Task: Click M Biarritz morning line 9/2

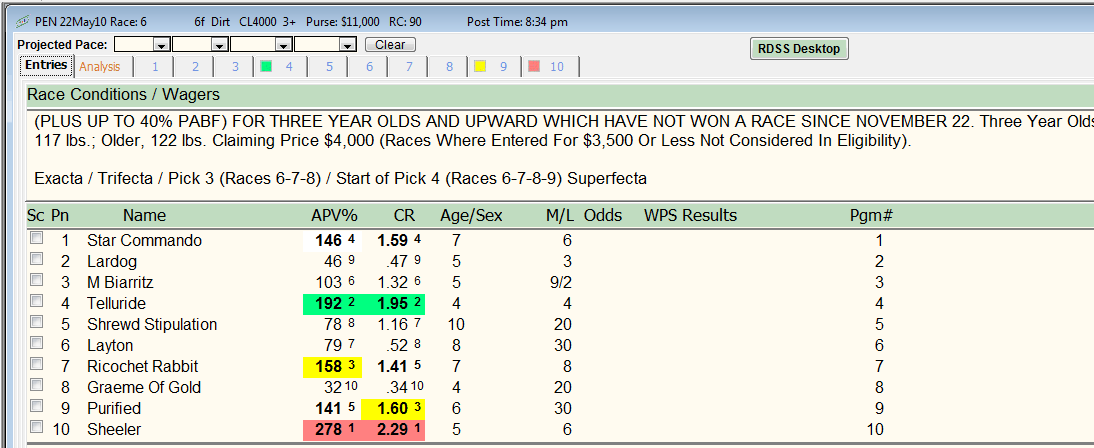Action: point(560,283)
